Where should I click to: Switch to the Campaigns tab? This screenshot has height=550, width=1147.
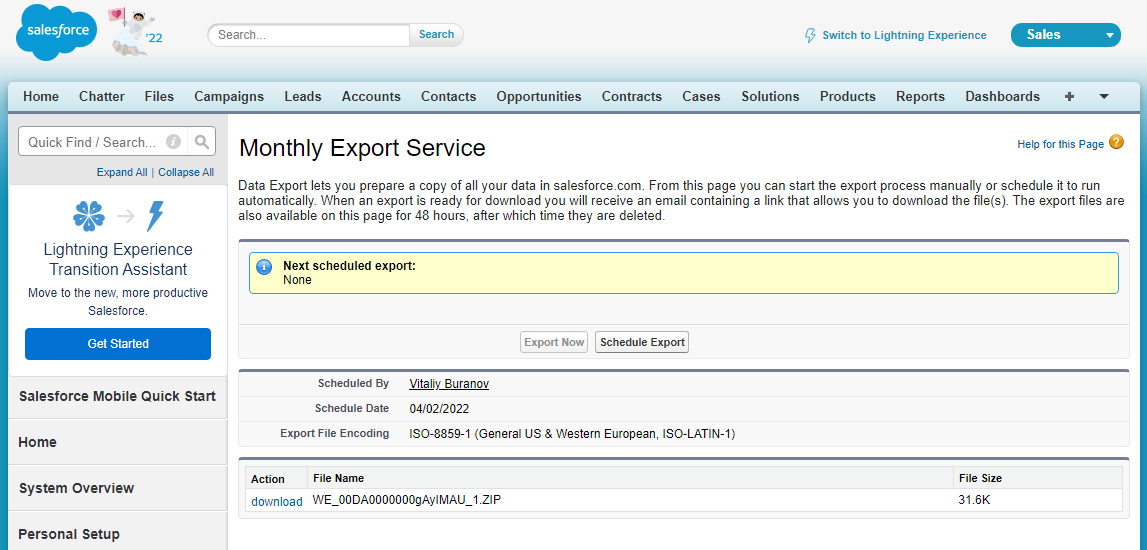(x=229, y=97)
